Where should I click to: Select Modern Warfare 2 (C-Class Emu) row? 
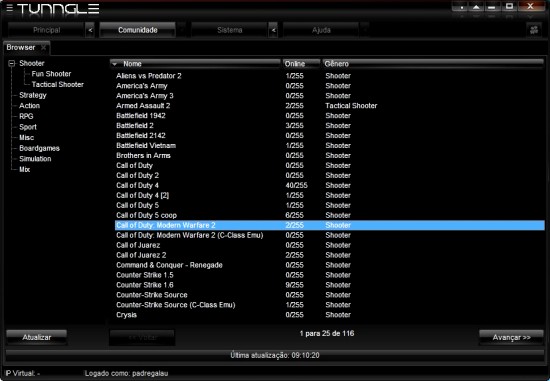[x=329, y=235]
